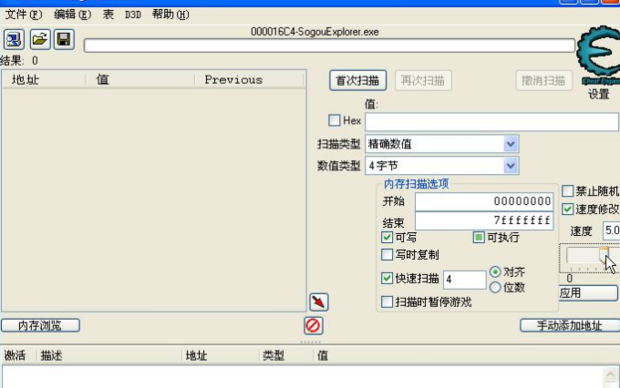Click the open folder icon
Screen dimensions: 620x388
coord(40,39)
